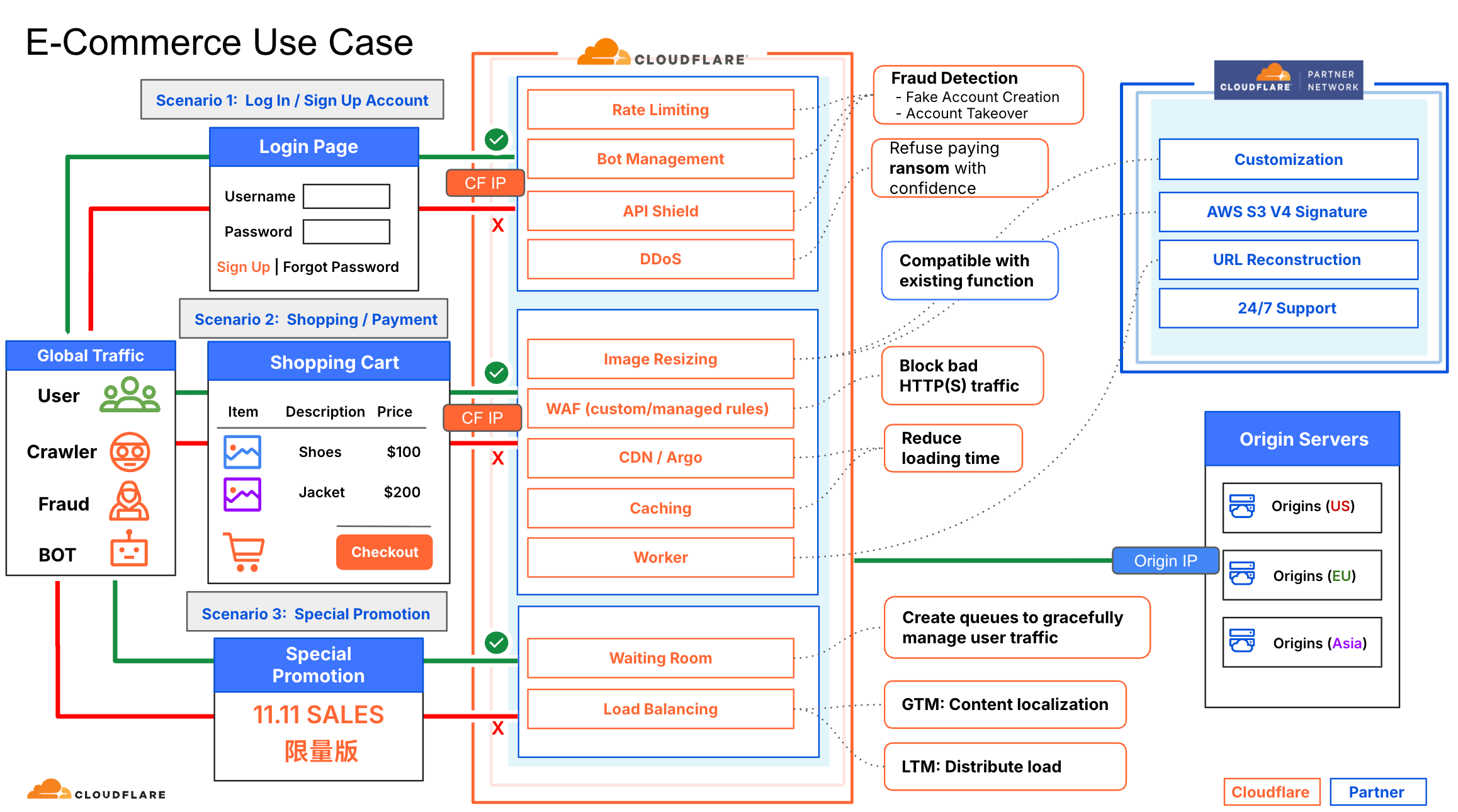Click the orange shopping cart icon
The width and height of the screenshot is (1458, 812).
244,552
